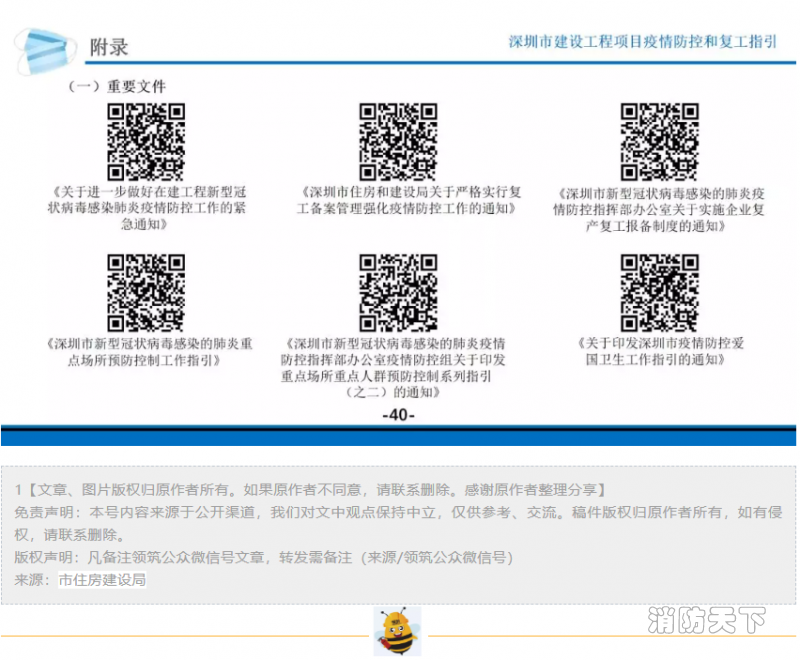Click the 免责声明 disclaimer paragraph
The width and height of the screenshot is (800, 660).
coord(398,523)
